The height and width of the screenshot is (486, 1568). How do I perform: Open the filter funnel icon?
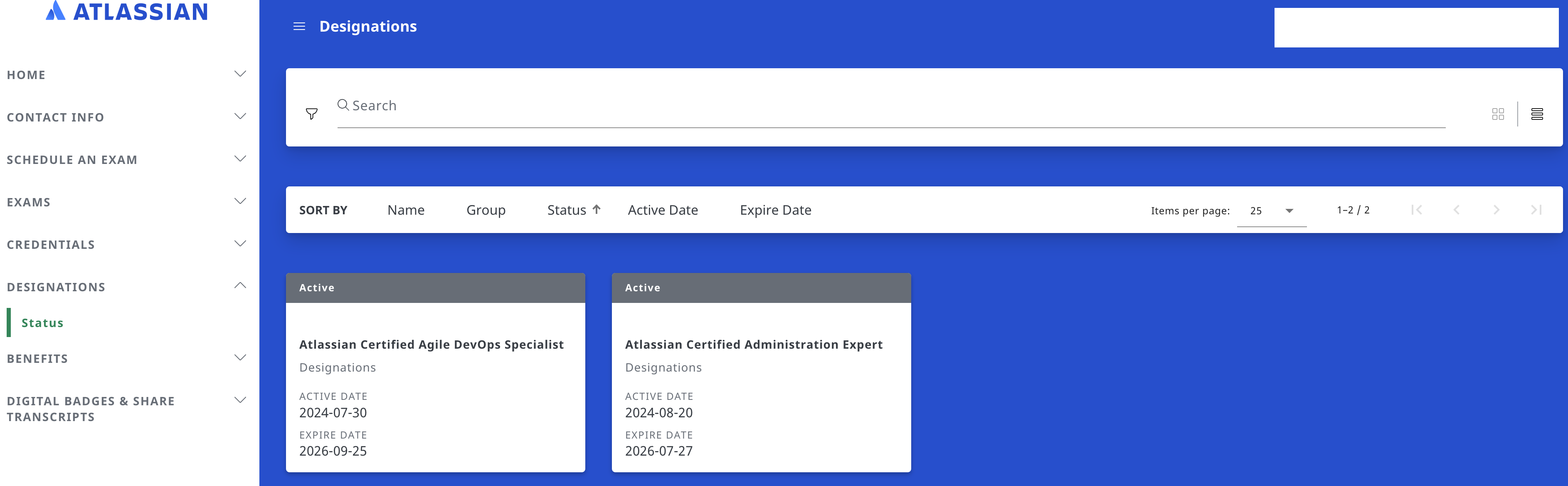pyautogui.click(x=312, y=114)
